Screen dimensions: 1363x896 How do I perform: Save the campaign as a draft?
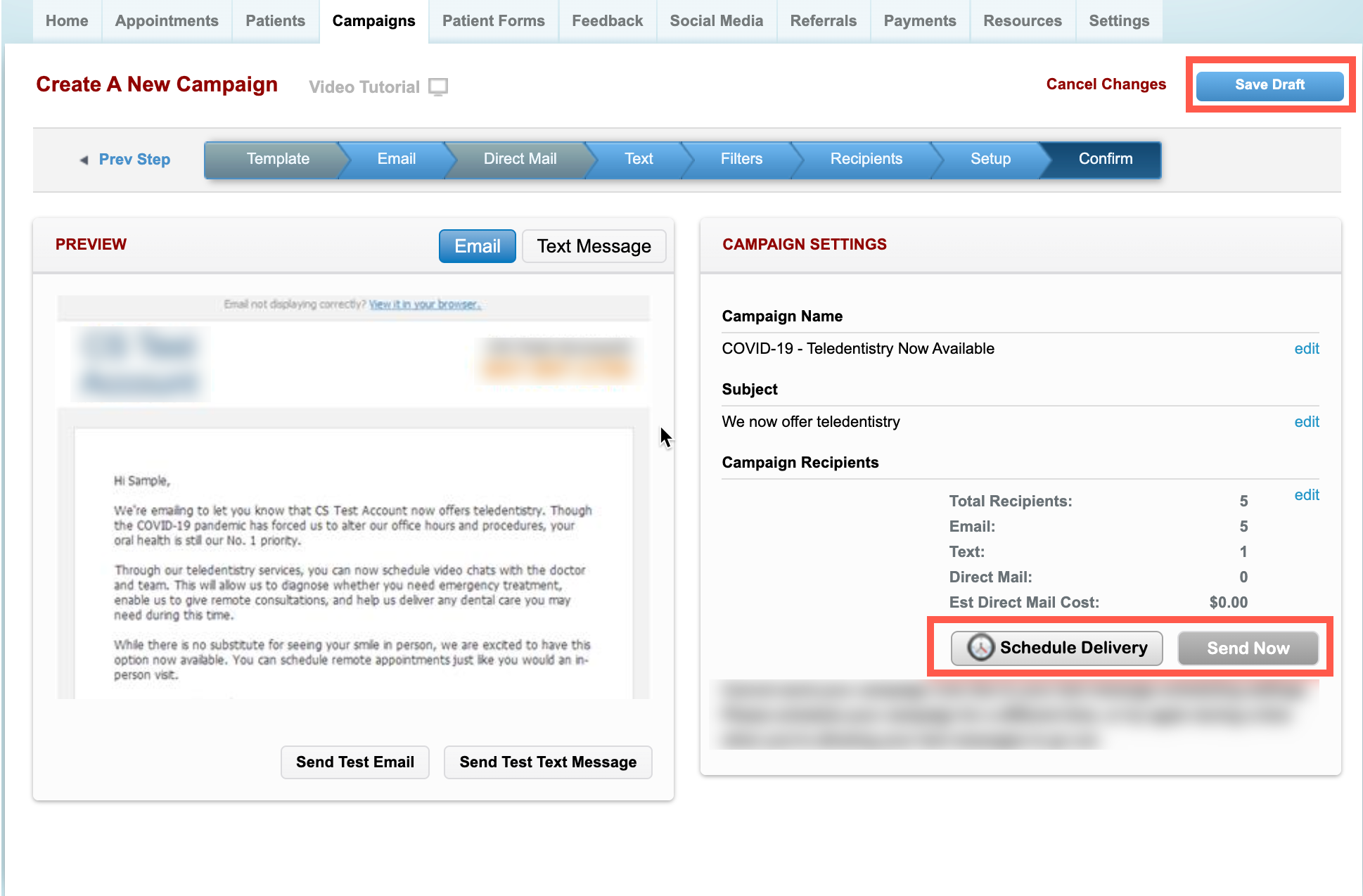point(1269,84)
